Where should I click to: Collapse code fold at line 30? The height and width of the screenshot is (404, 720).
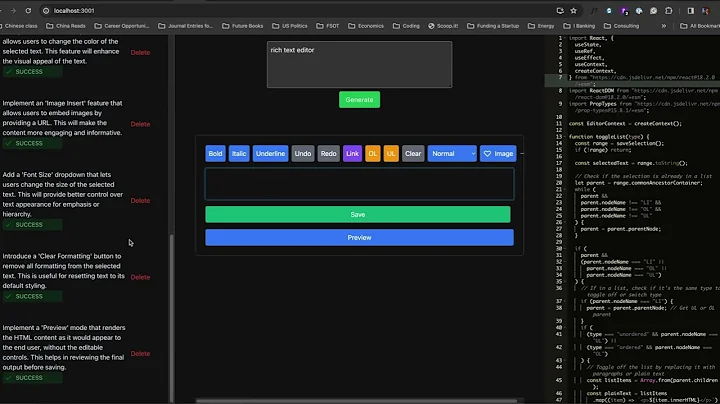(x=565, y=248)
